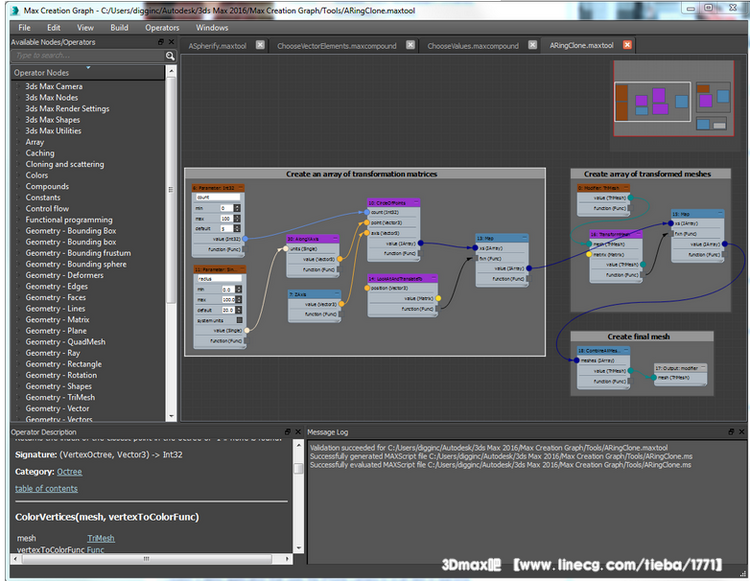This screenshot has width=750, height=581.
Task: Open the File menu
Action: pyautogui.click(x=24, y=28)
